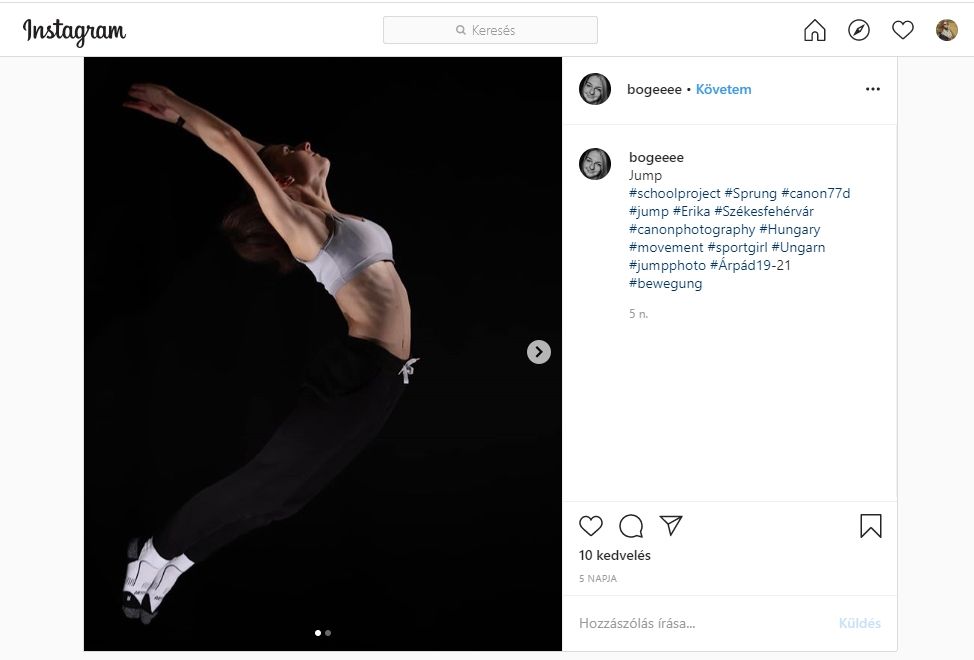This screenshot has width=974, height=660.
Task: Click the comment speech bubble icon
Action: 630,526
